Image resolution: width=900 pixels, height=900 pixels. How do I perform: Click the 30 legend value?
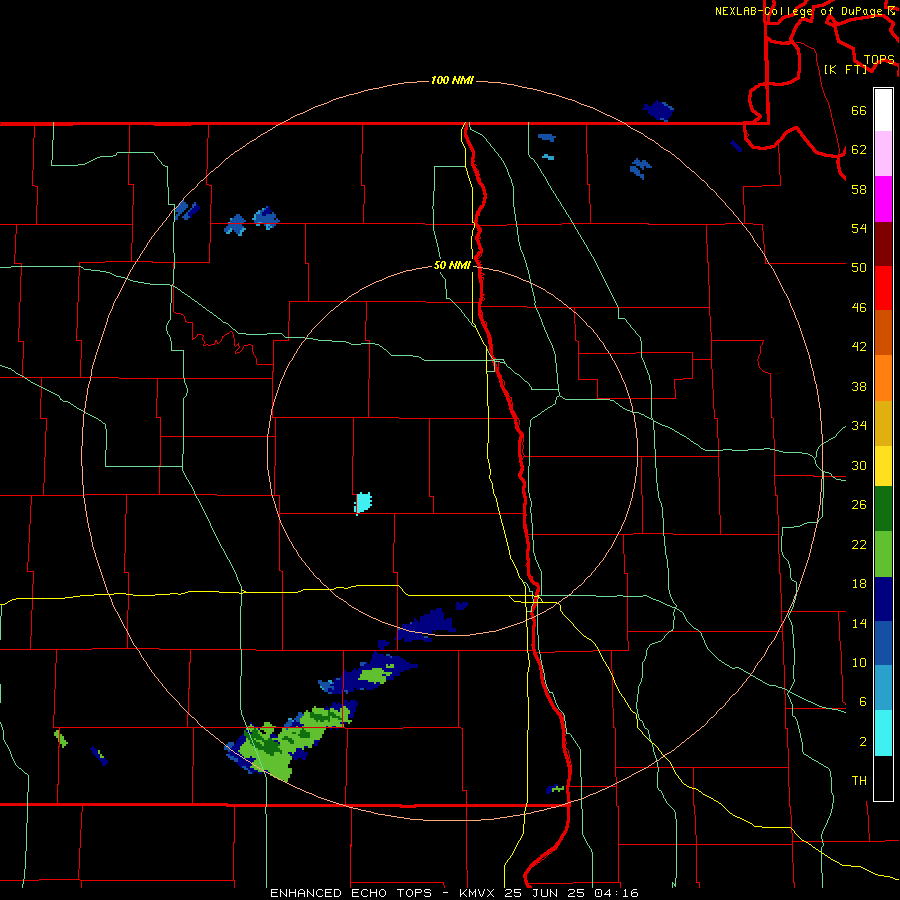click(859, 465)
